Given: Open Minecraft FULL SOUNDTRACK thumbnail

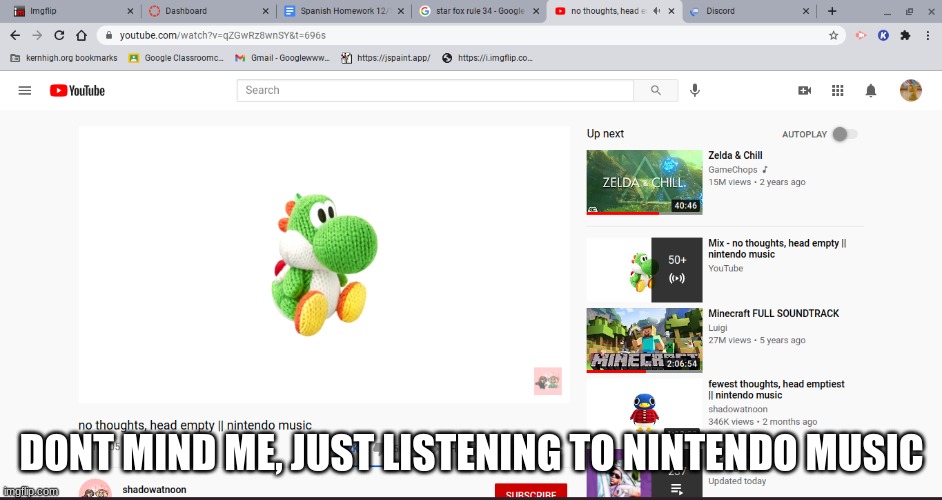Looking at the screenshot, I should (x=644, y=340).
